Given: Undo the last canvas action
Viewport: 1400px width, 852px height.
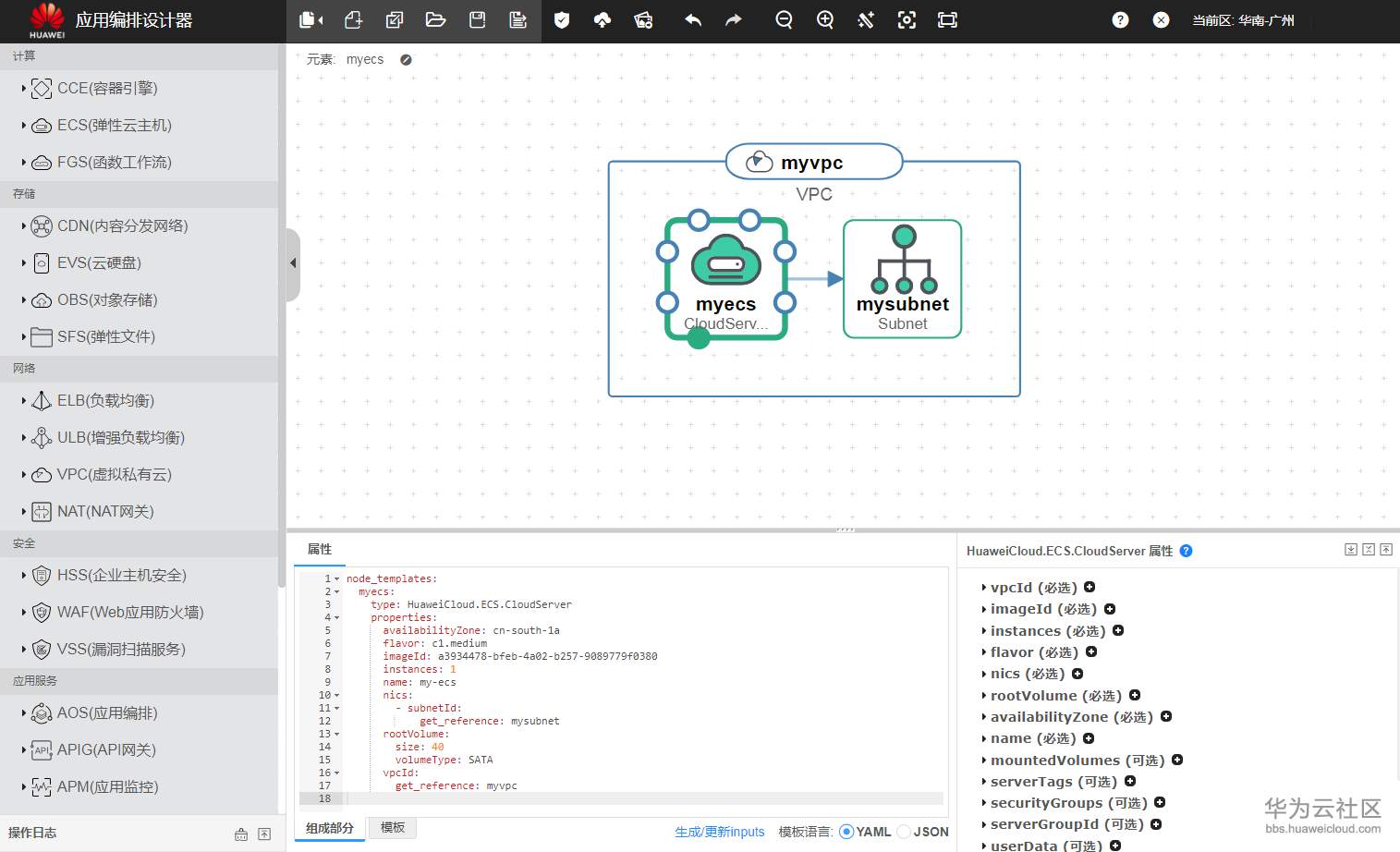Looking at the screenshot, I should click(x=692, y=19).
